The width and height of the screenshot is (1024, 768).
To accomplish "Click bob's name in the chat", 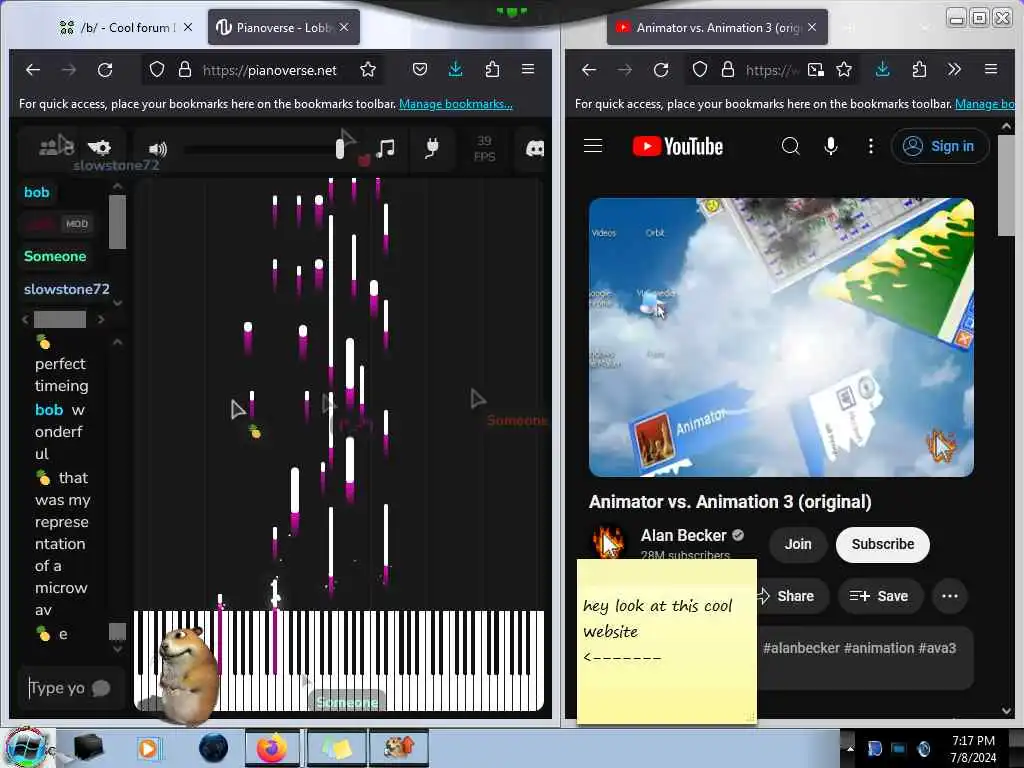I will click(49, 409).
